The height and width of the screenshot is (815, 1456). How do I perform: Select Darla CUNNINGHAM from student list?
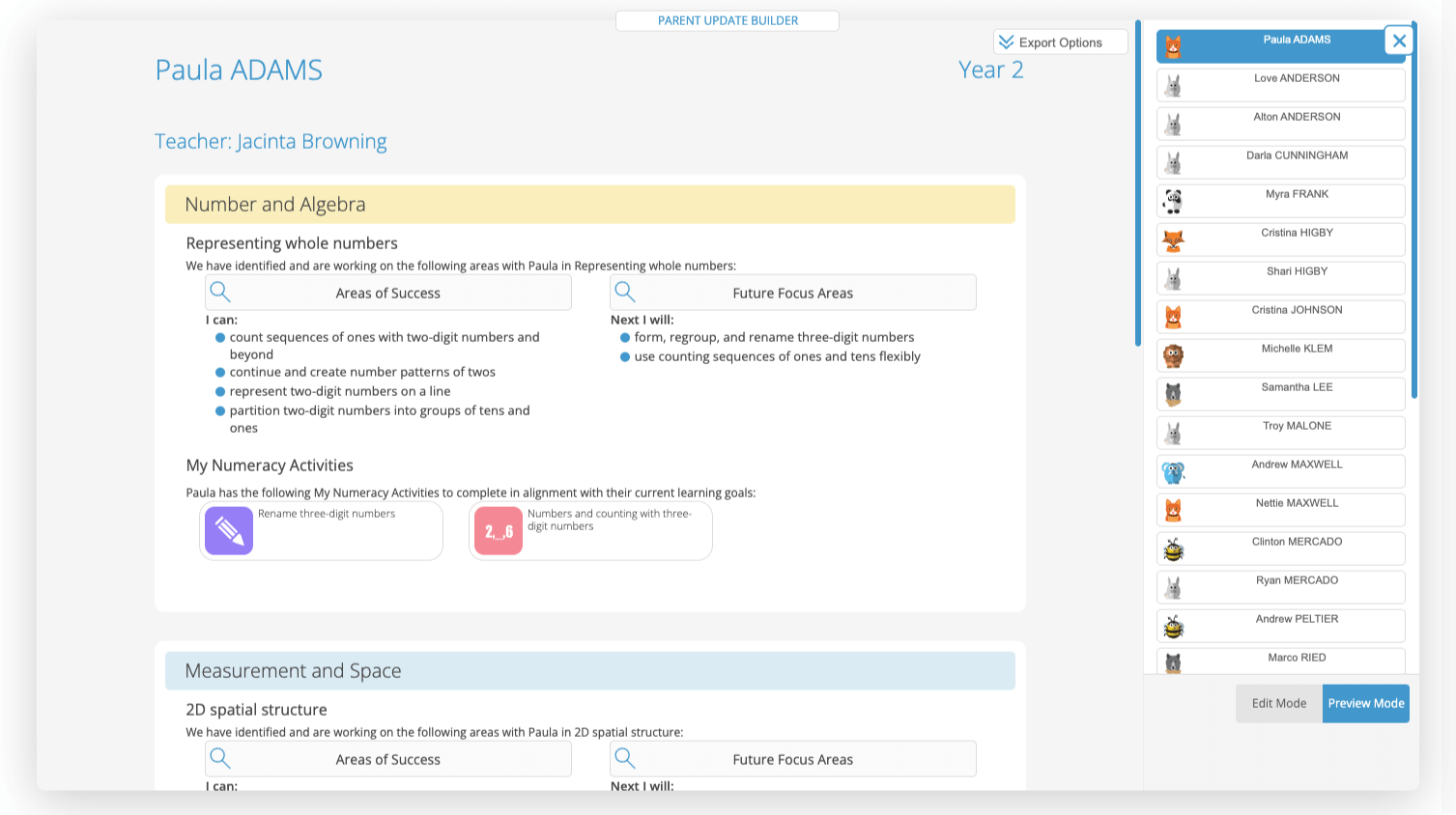[1296, 161]
